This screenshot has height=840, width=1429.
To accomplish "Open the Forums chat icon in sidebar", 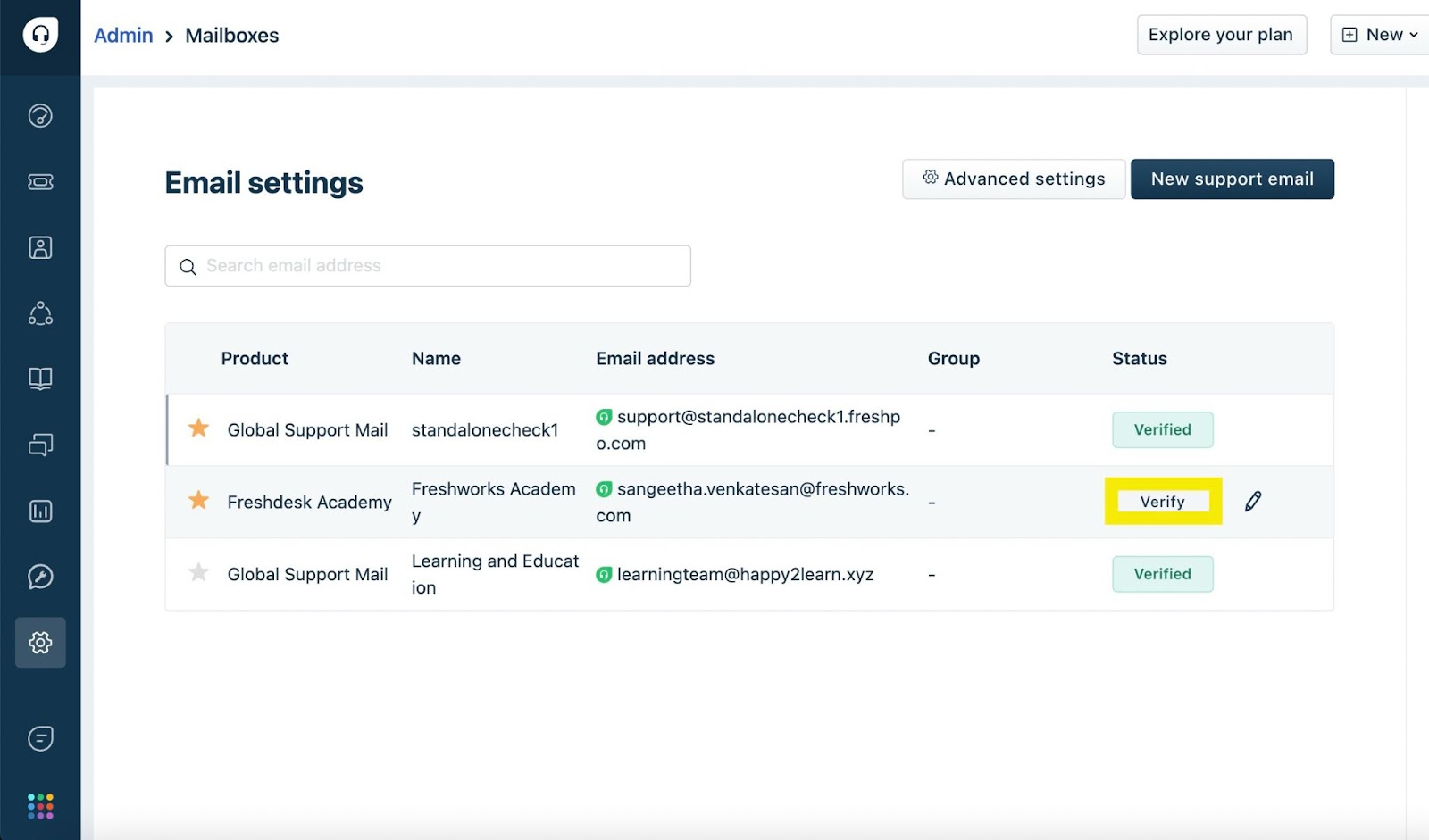I will click(x=40, y=445).
